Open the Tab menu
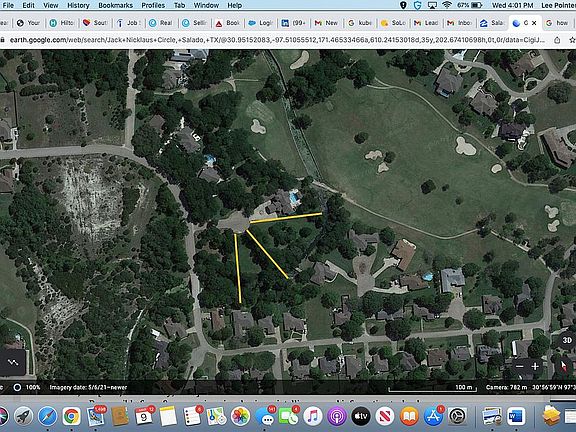This screenshot has width=576, height=432. tap(179, 5)
